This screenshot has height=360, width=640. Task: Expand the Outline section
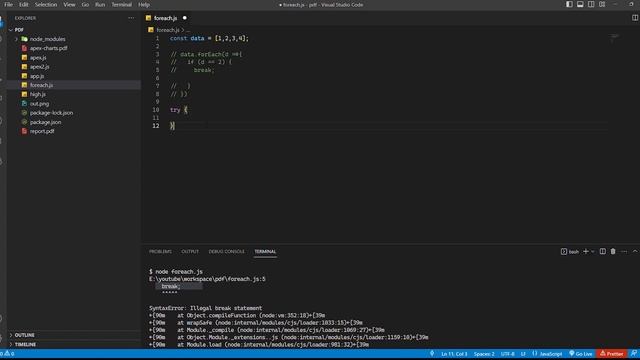click(x=24, y=335)
